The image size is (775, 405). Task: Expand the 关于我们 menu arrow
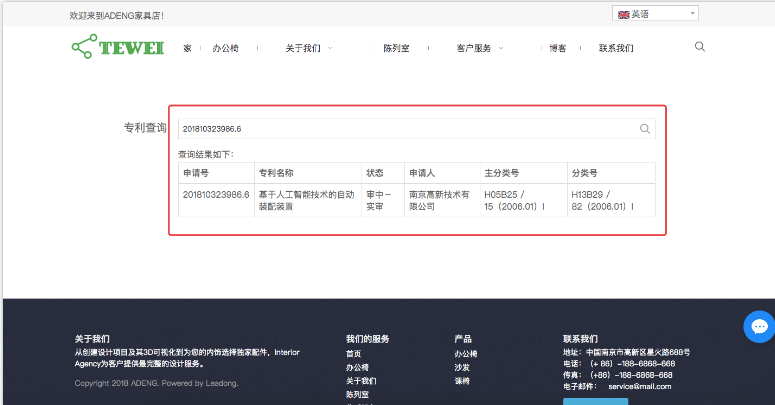[330, 48]
